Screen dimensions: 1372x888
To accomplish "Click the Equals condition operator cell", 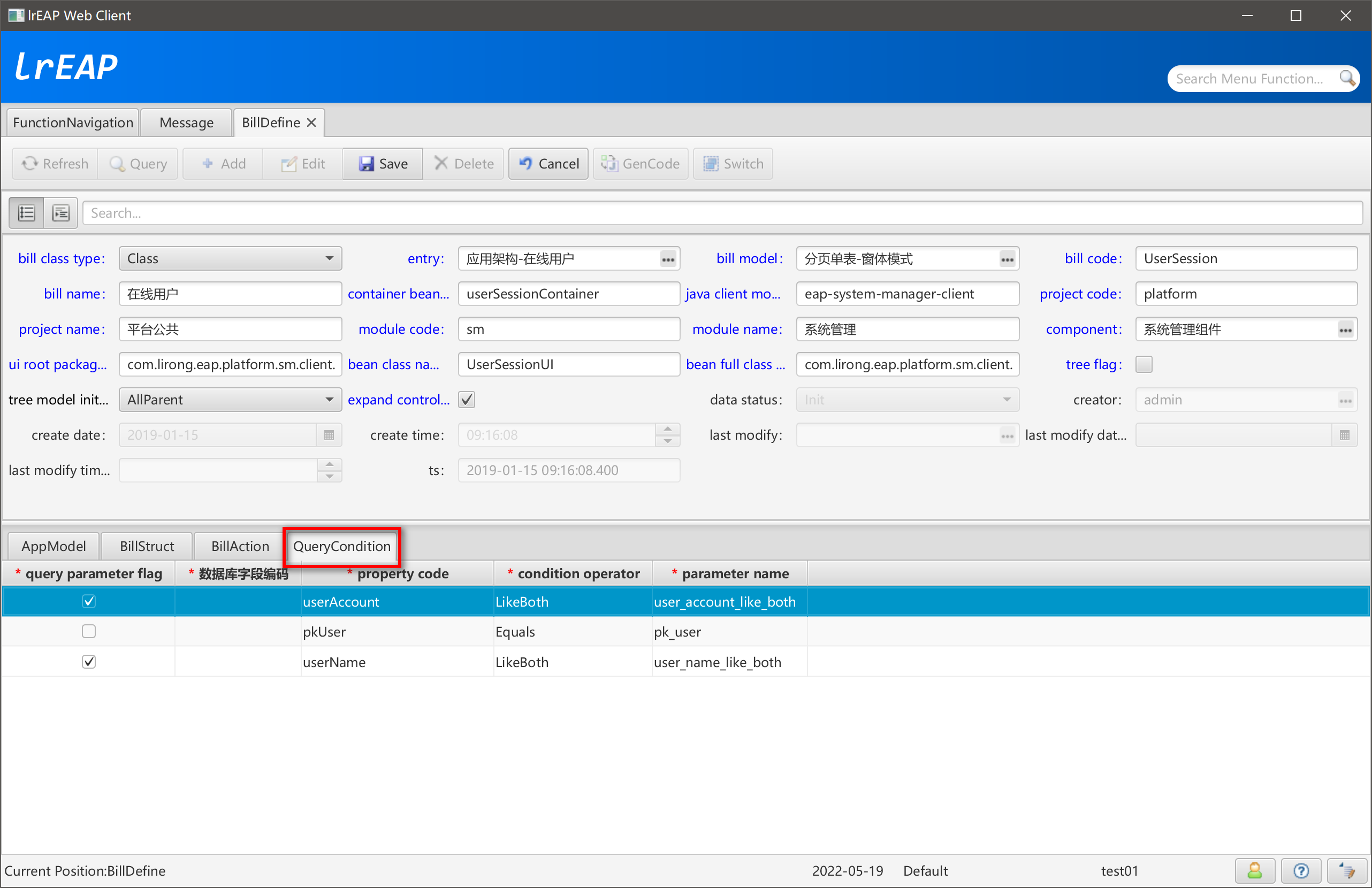I will [573, 632].
